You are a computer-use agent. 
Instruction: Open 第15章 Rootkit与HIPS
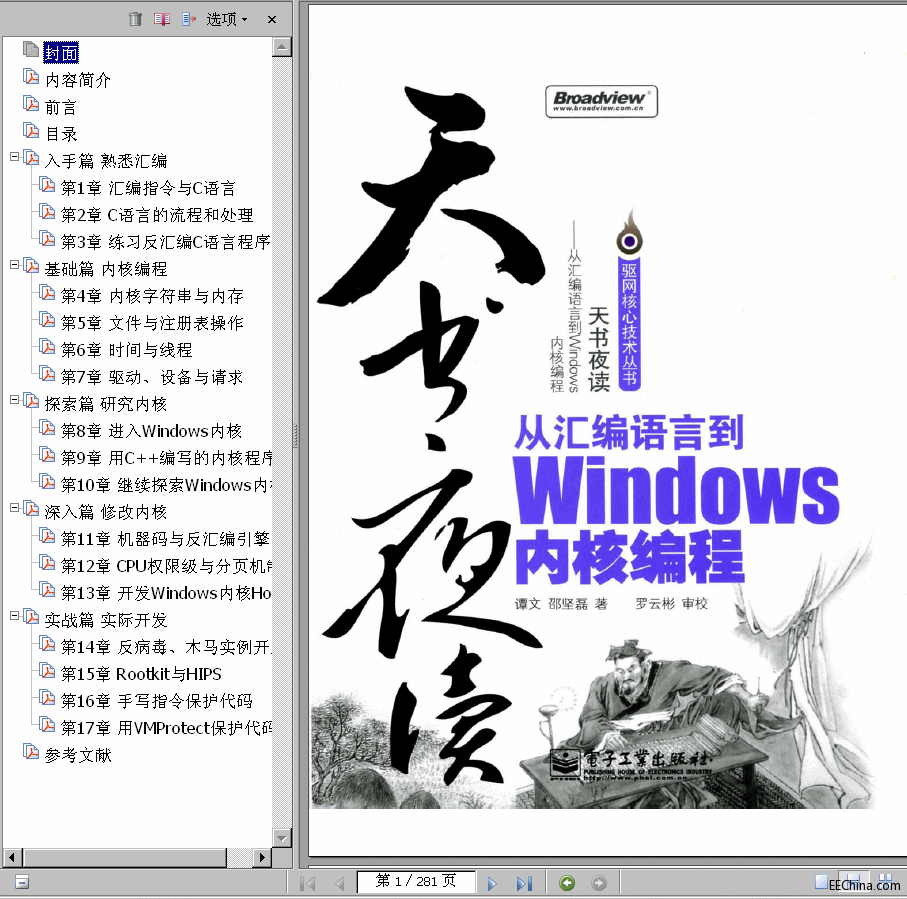pyautogui.click(x=141, y=674)
